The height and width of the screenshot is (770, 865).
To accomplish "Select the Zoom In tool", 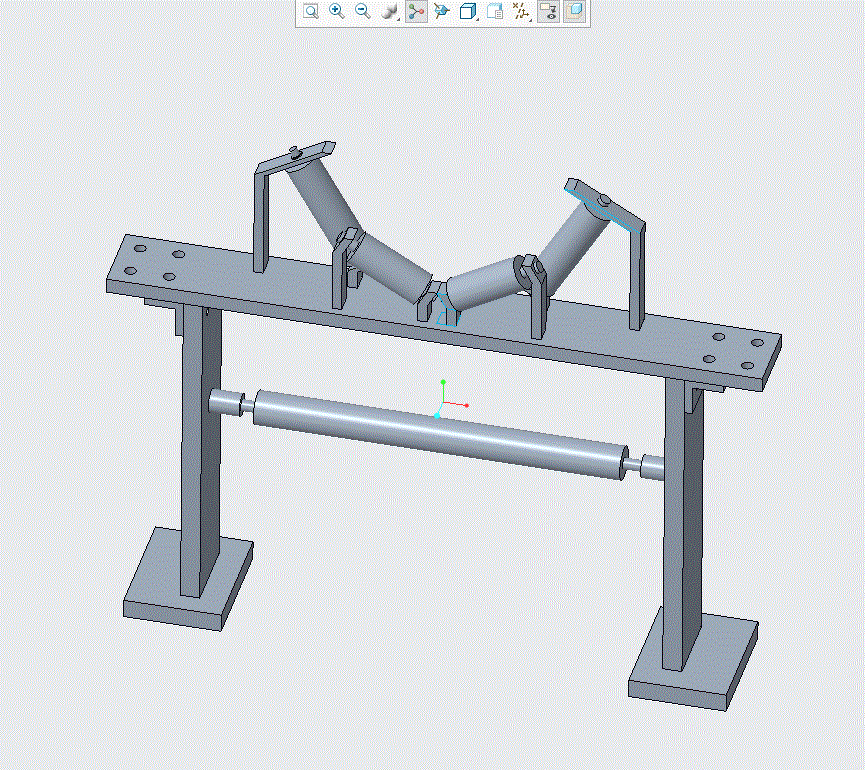I will pyautogui.click(x=337, y=11).
